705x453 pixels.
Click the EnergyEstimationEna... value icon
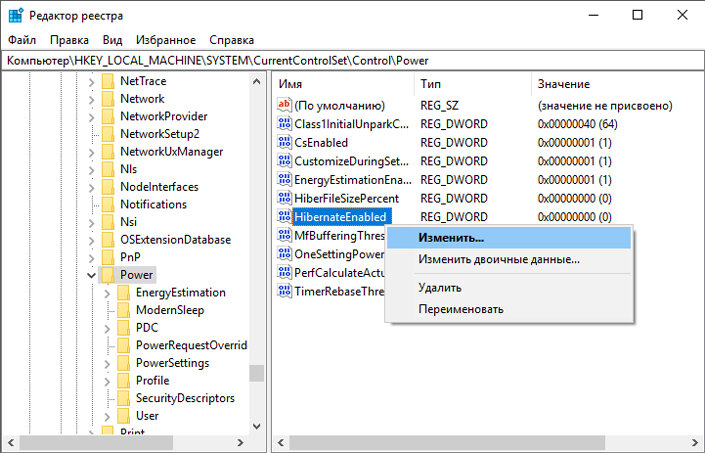[x=284, y=180]
